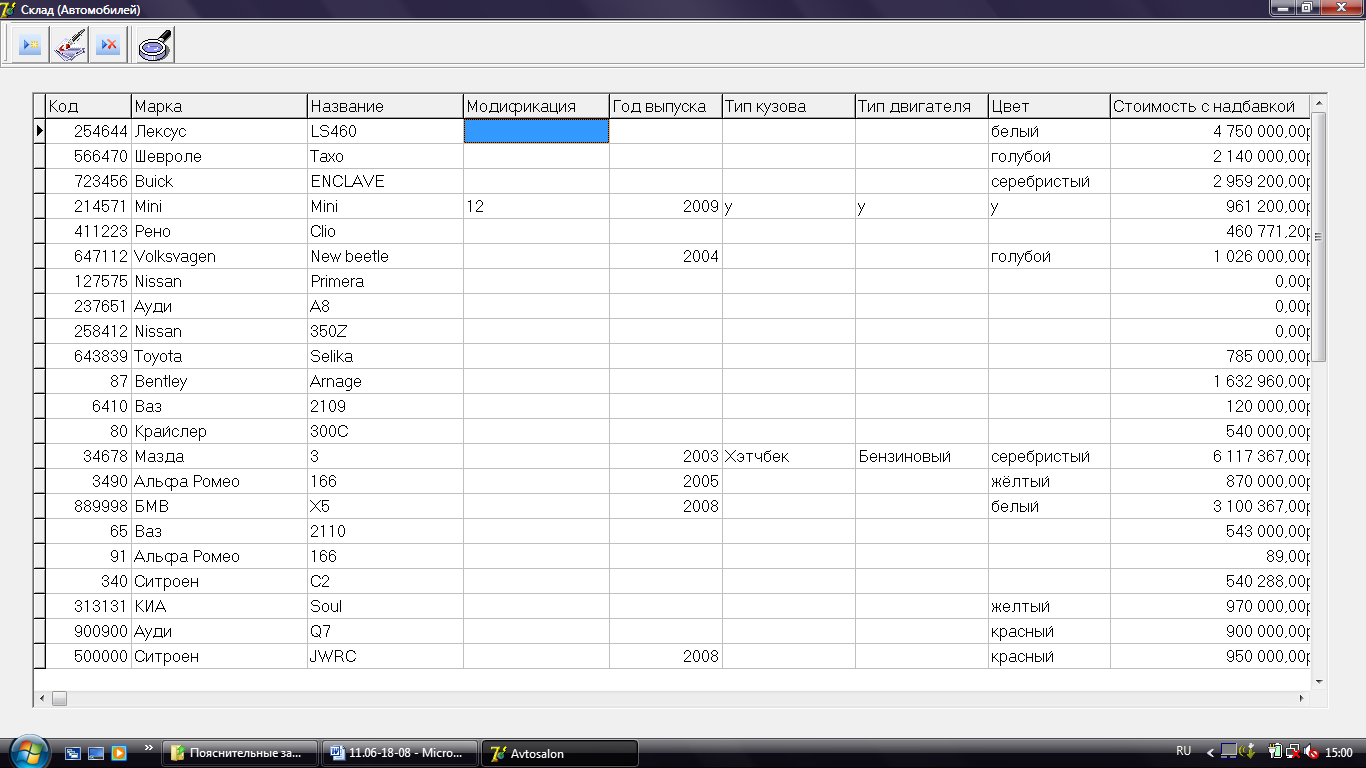Click the A8 cell
1366x768 pixels.
click(385, 306)
